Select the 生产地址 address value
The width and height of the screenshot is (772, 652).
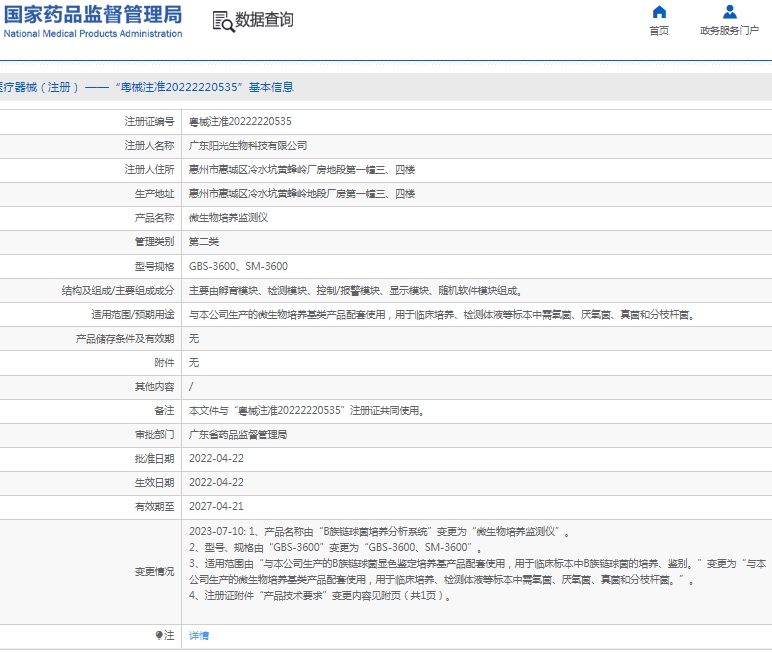tap(302, 194)
